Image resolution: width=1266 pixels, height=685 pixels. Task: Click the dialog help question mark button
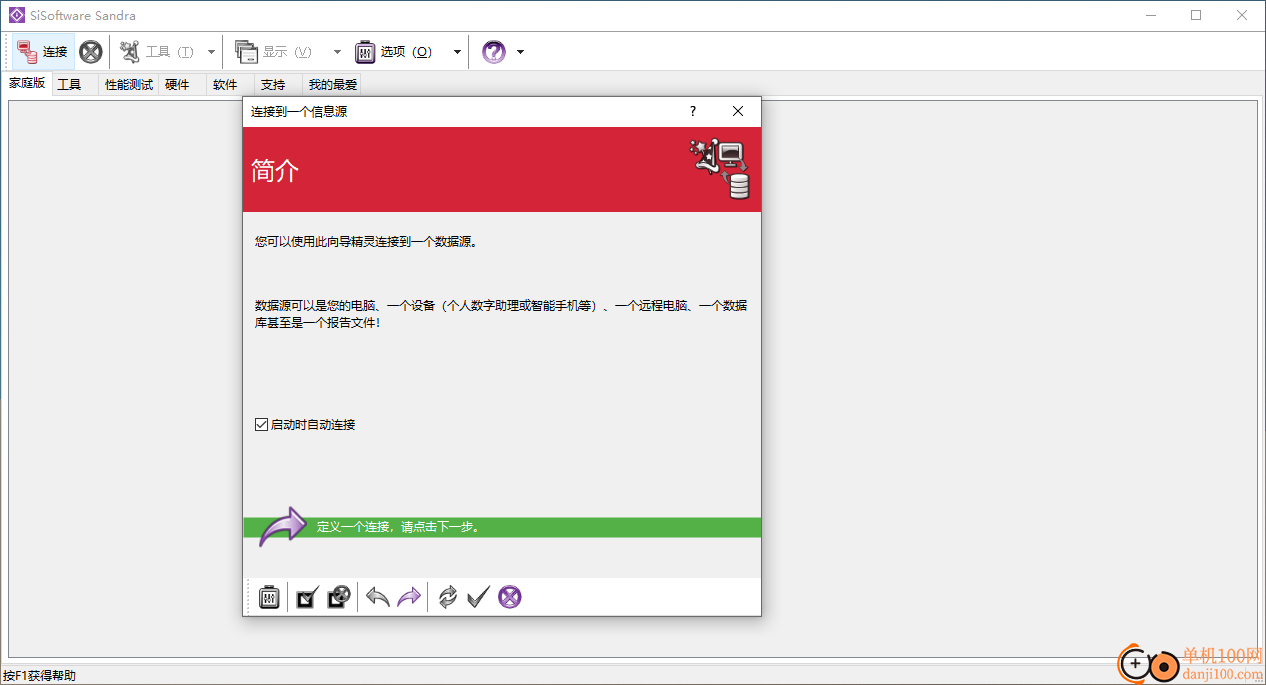pos(692,112)
